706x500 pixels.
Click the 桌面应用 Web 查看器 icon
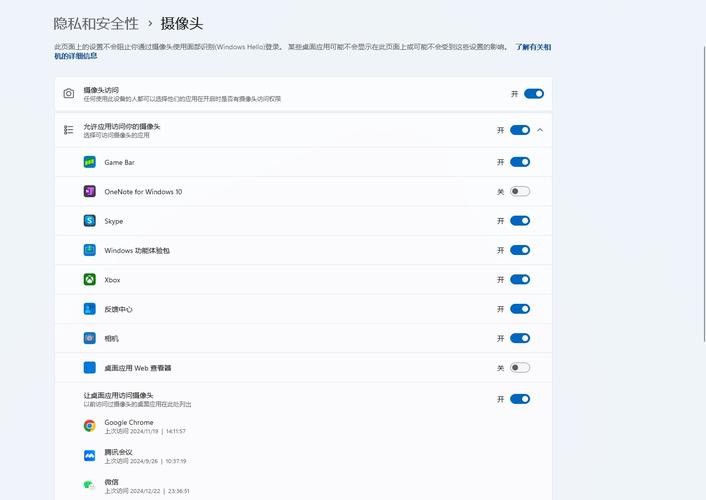click(x=90, y=368)
